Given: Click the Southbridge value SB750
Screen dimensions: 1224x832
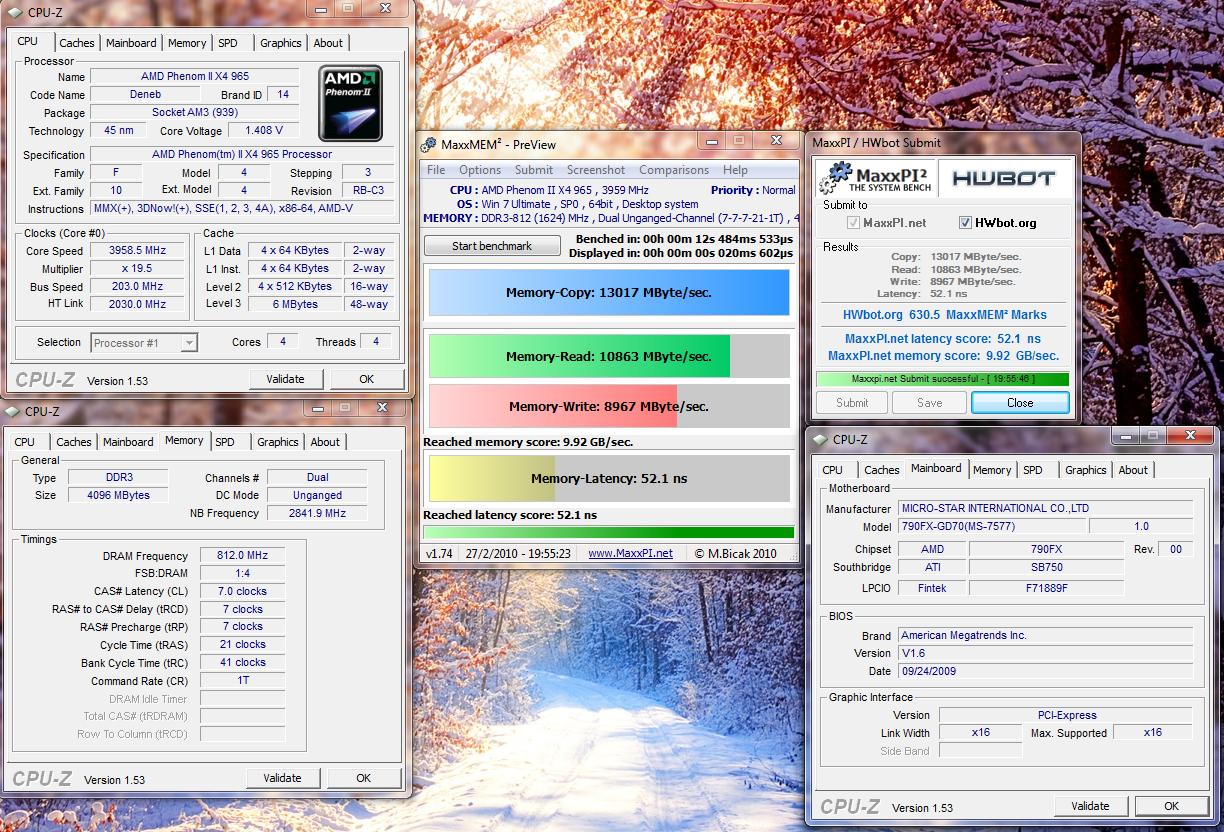Looking at the screenshot, I should pyautogui.click(x=1046, y=567).
